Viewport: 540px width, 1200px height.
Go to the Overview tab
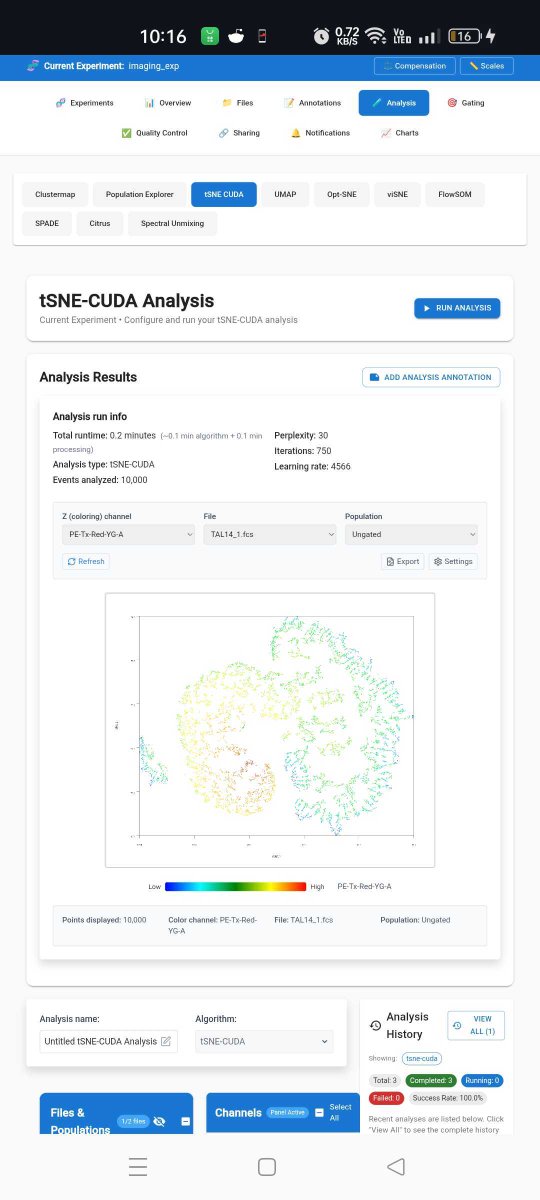pos(168,103)
